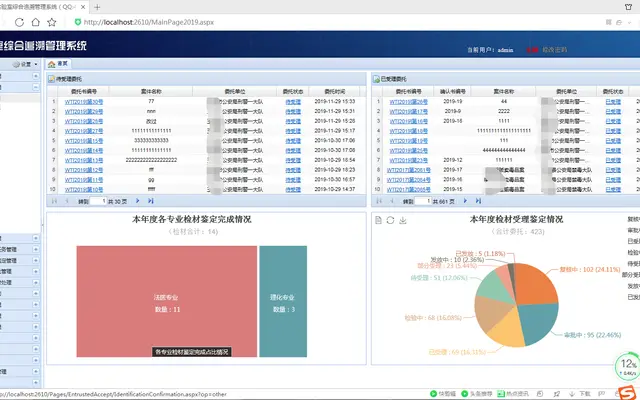Switch to the 首页 tab
640x400 pixels.
(x=58, y=64)
